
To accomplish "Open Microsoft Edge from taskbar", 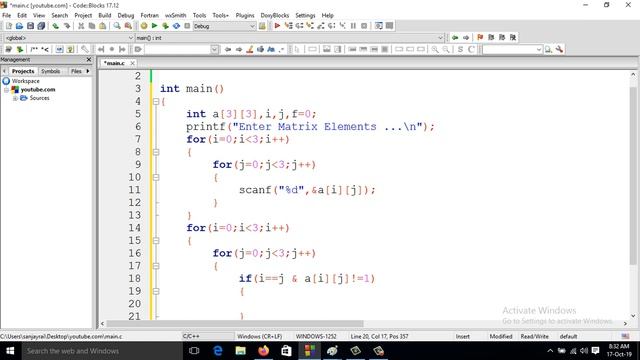I will click(x=218, y=351).
